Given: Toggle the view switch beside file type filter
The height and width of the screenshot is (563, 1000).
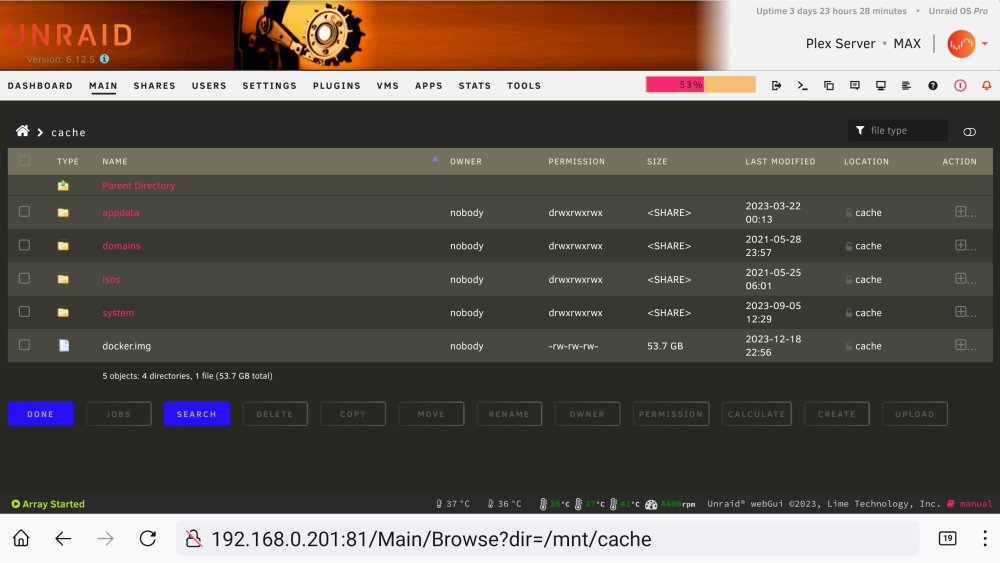Looking at the screenshot, I should click(x=969, y=132).
